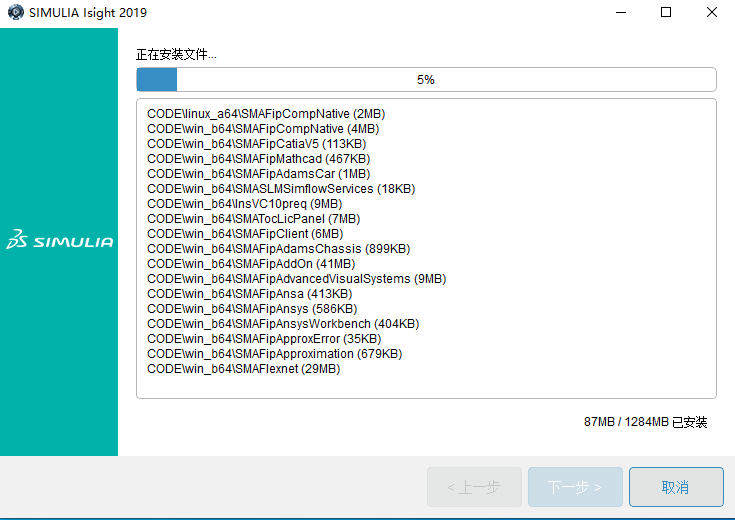Screen dimensions: 735x520
Task: Click the SIMULIA Isight 2019 window title
Action: 88,13
